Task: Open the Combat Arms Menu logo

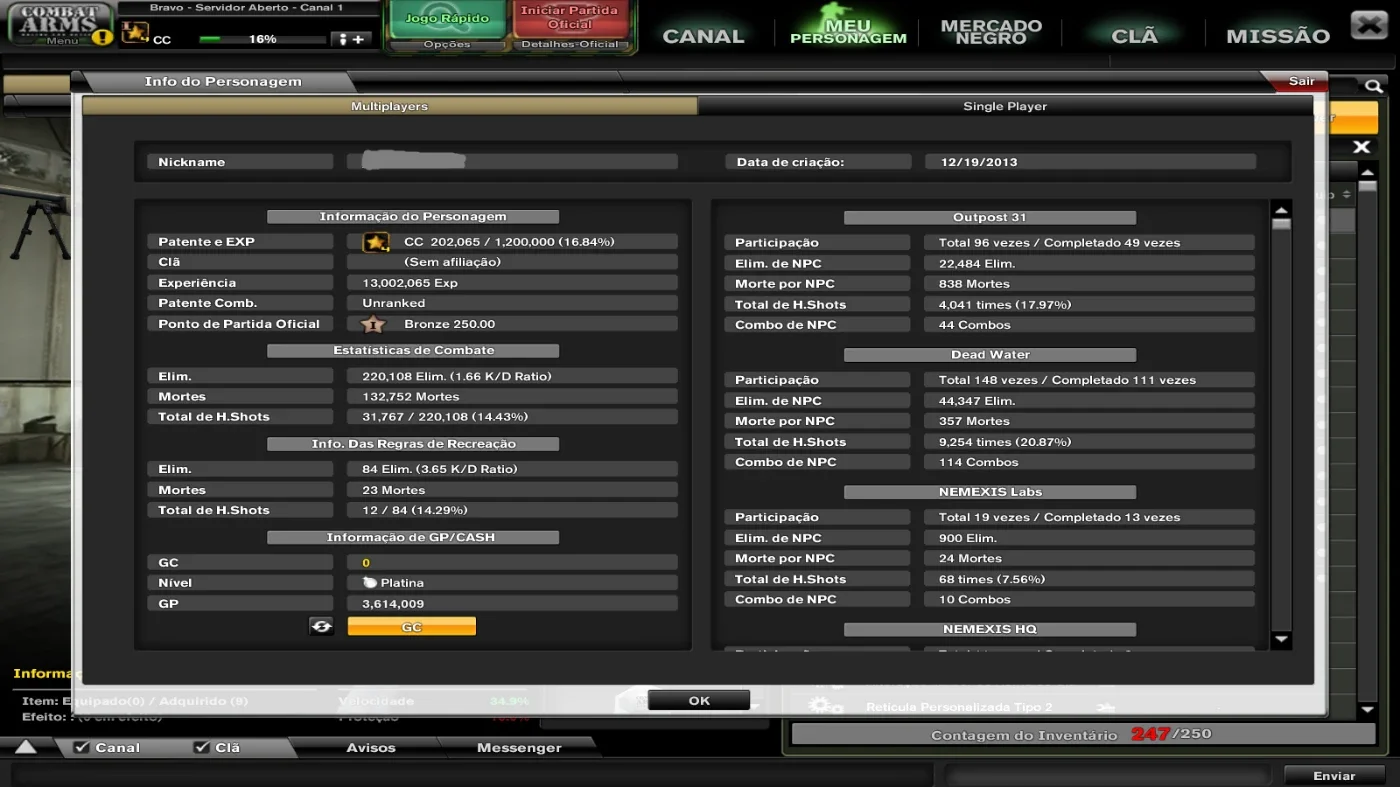Action: (60, 24)
